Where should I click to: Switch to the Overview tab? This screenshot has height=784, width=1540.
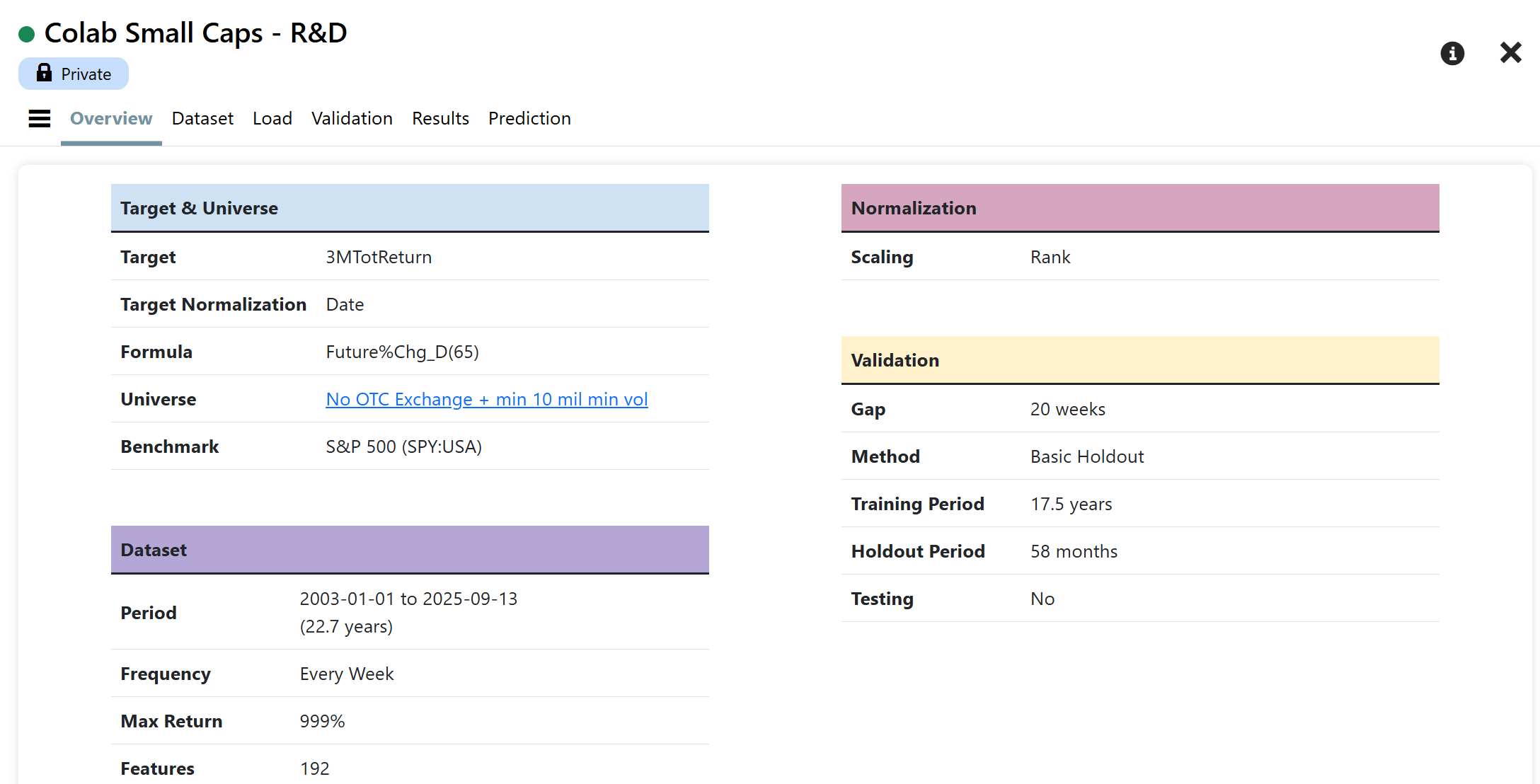click(x=111, y=118)
